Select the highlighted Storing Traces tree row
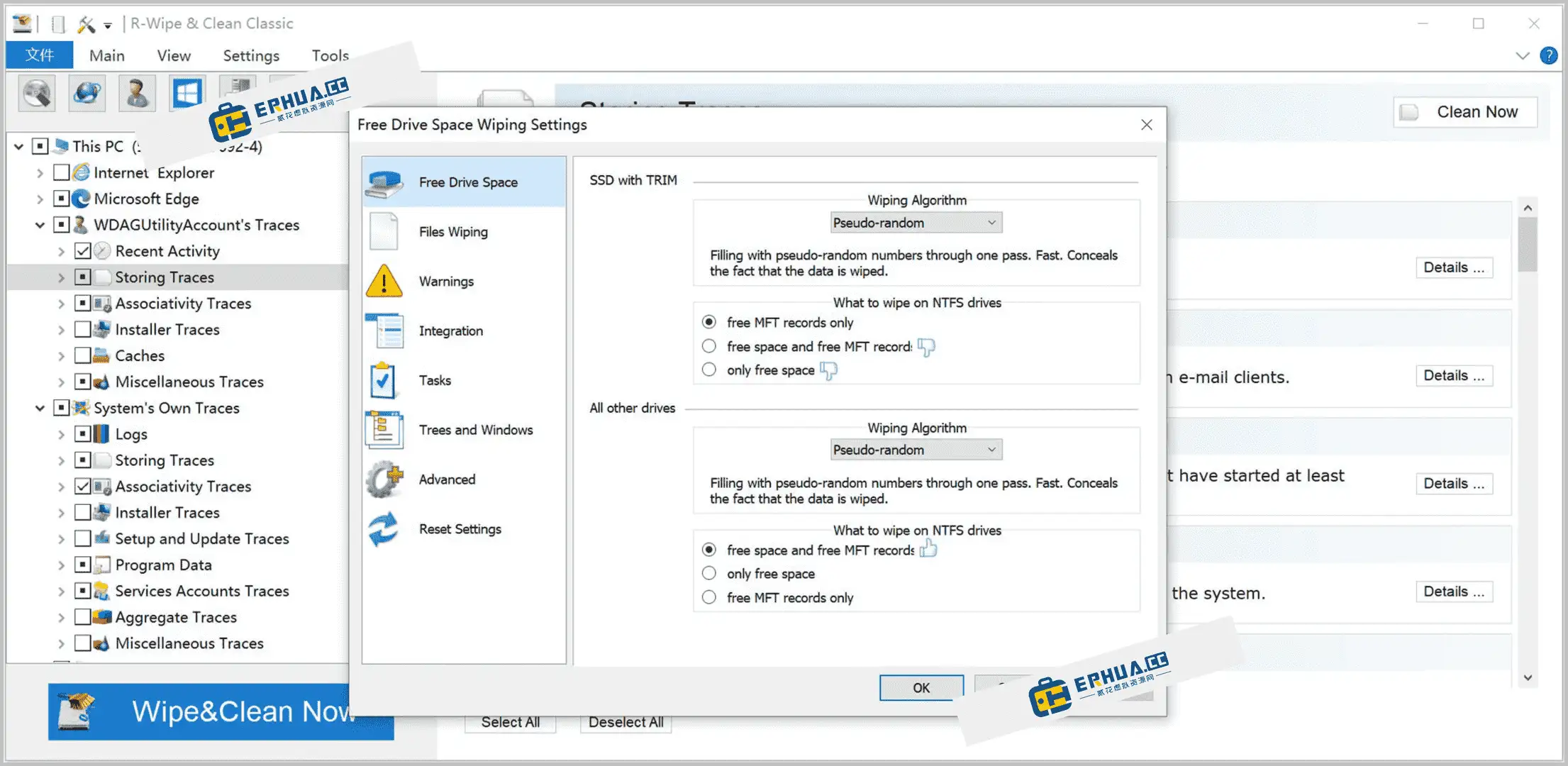 [x=177, y=277]
